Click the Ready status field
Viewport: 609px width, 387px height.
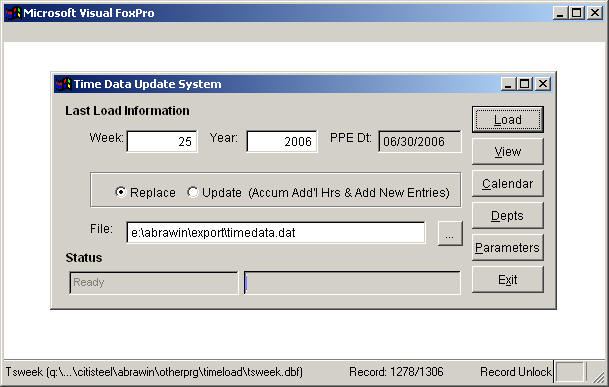tap(153, 282)
